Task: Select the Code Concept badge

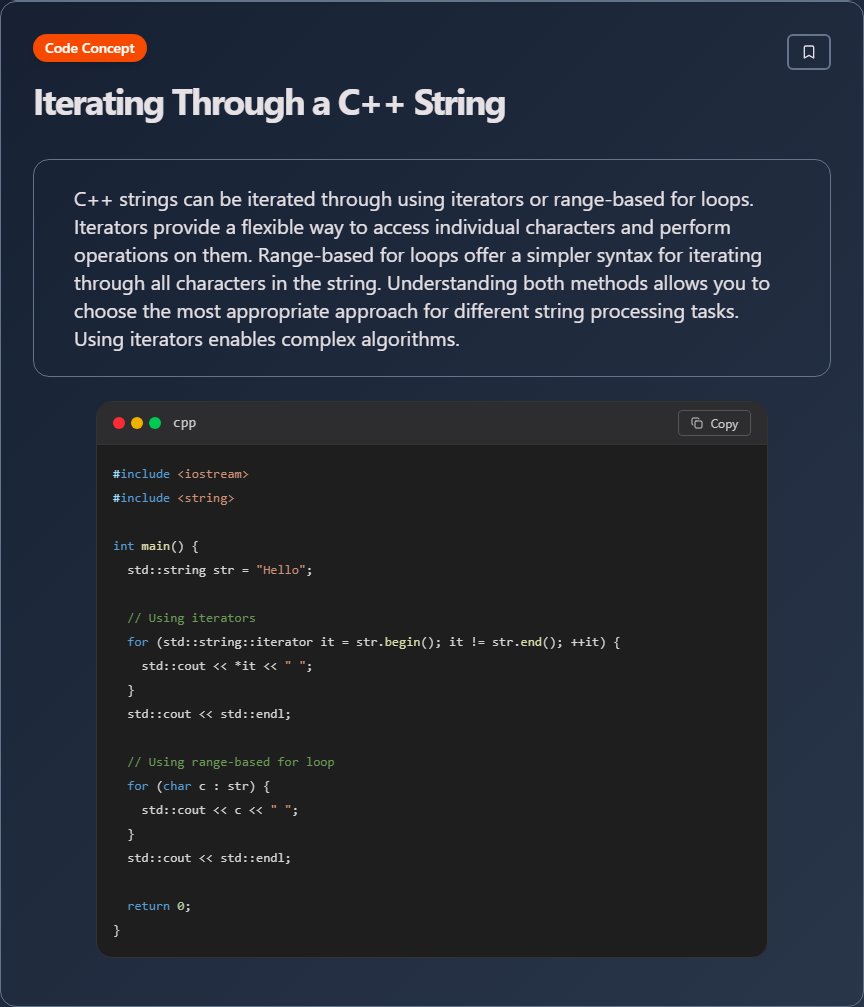Action: pyautogui.click(x=90, y=48)
